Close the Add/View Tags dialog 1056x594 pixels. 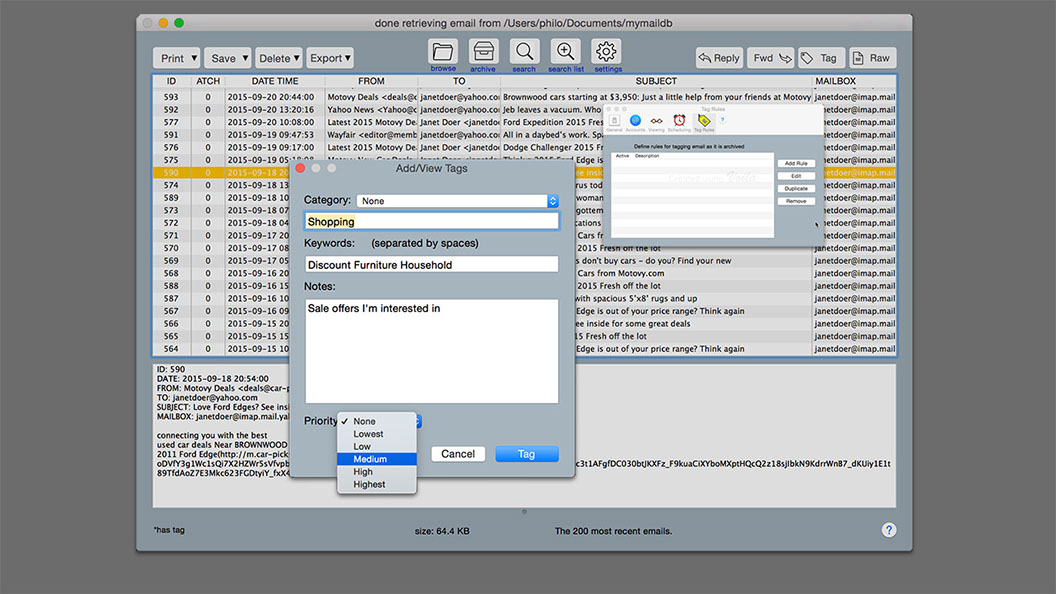click(300, 168)
